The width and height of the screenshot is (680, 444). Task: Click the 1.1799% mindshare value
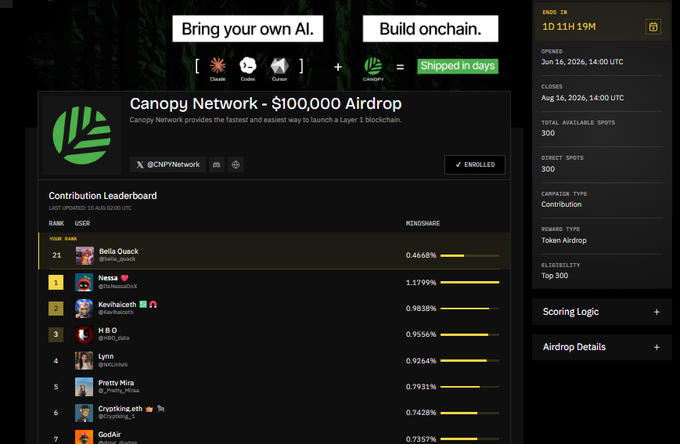pyautogui.click(x=421, y=282)
